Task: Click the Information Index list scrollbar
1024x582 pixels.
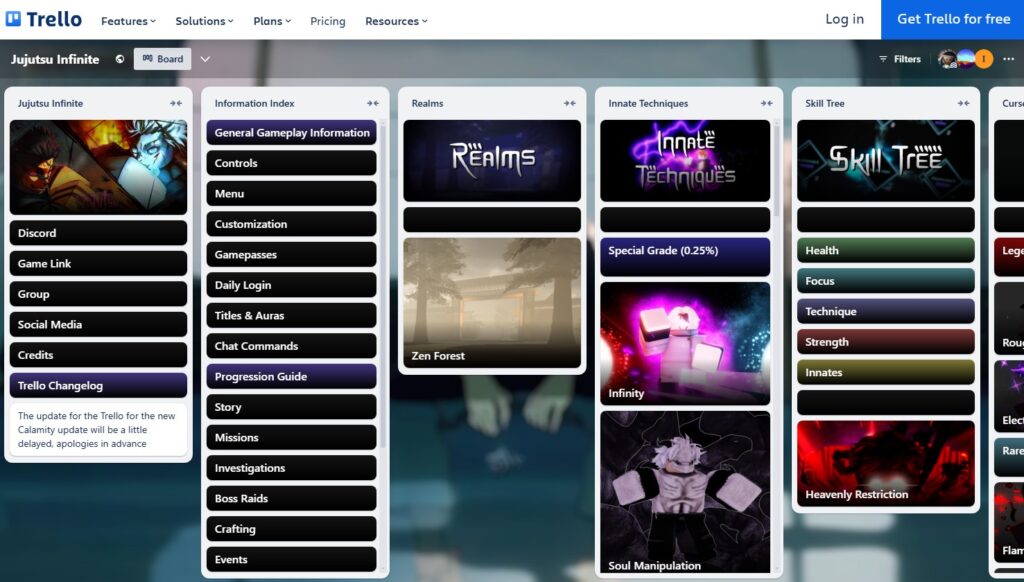Action: (x=383, y=284)
